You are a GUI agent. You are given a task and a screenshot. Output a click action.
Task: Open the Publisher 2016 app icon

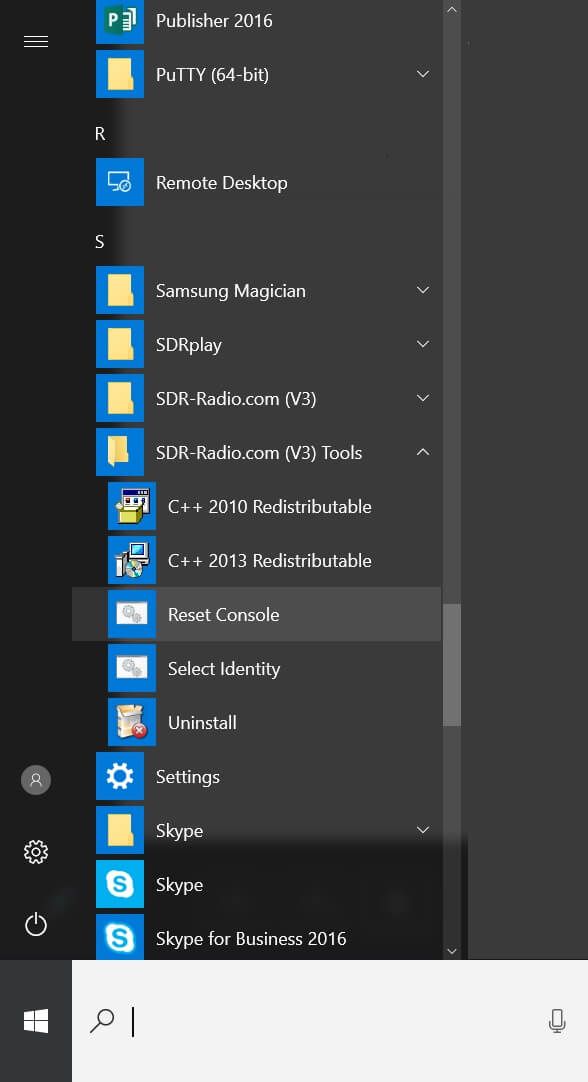[x=119, y=21]
